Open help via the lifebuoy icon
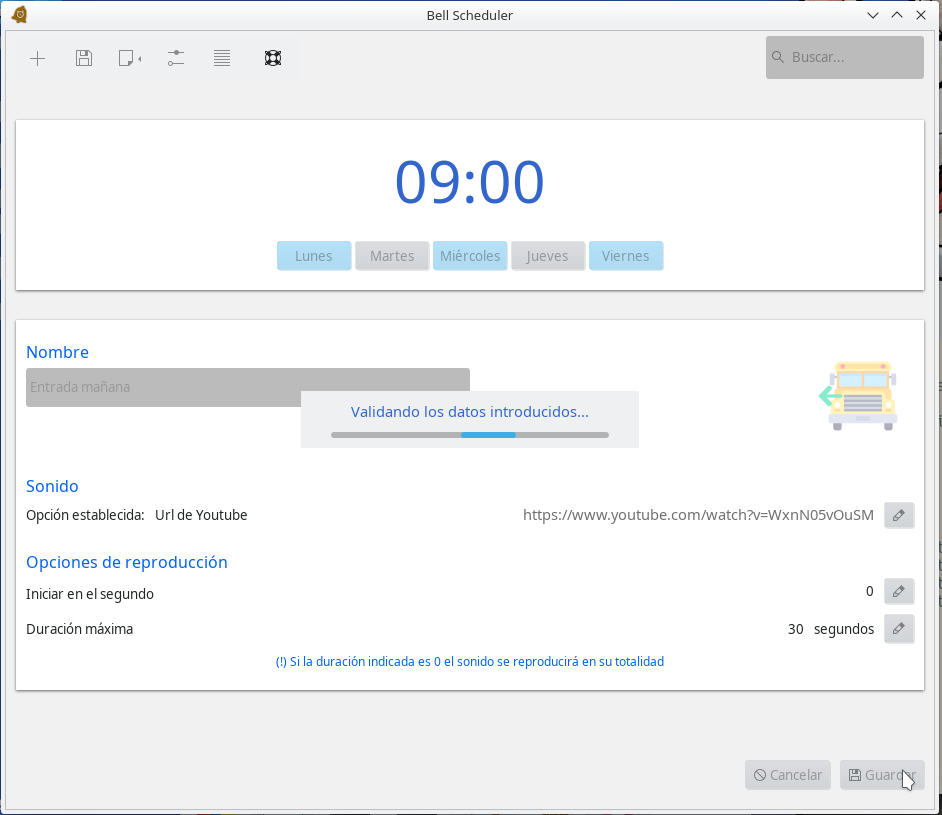The height and width of the screenshot is (815, 942). coord(272,58)
